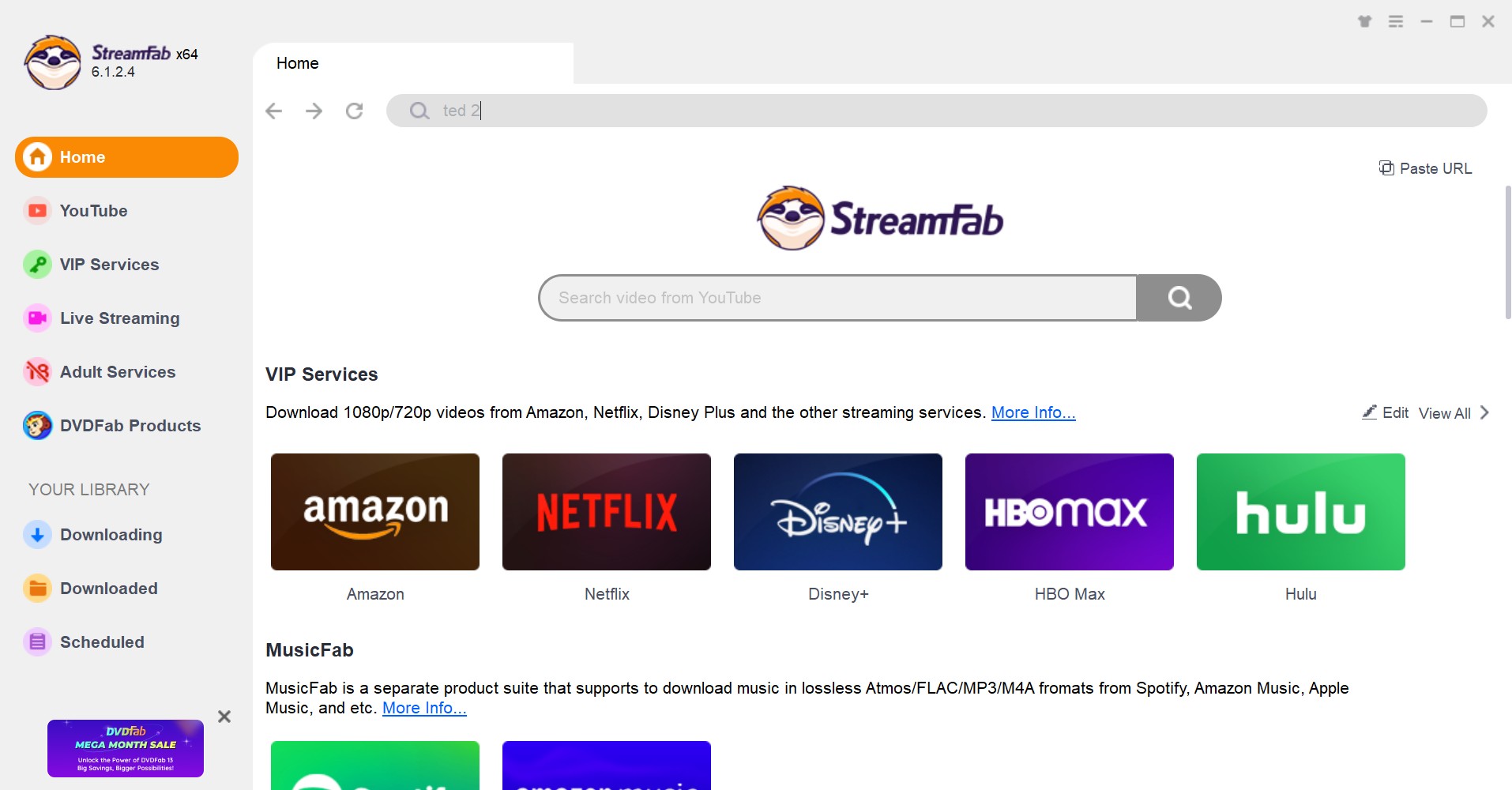This screenshot has width=1512, height=790.
Task: Click Edit for VIP Services
Action: (1386, 412)
